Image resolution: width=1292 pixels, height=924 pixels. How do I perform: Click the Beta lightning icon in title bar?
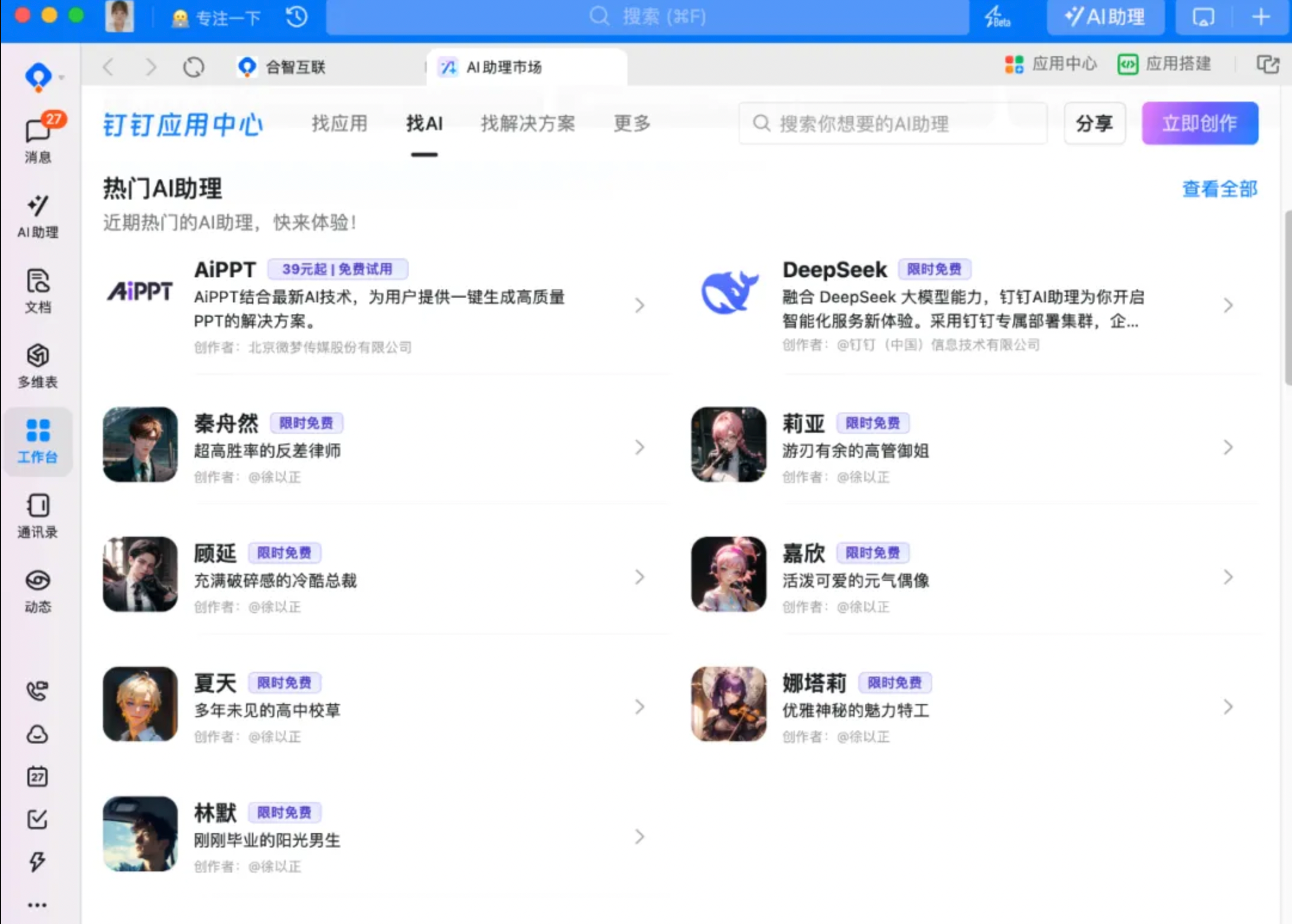pos(997,17)
